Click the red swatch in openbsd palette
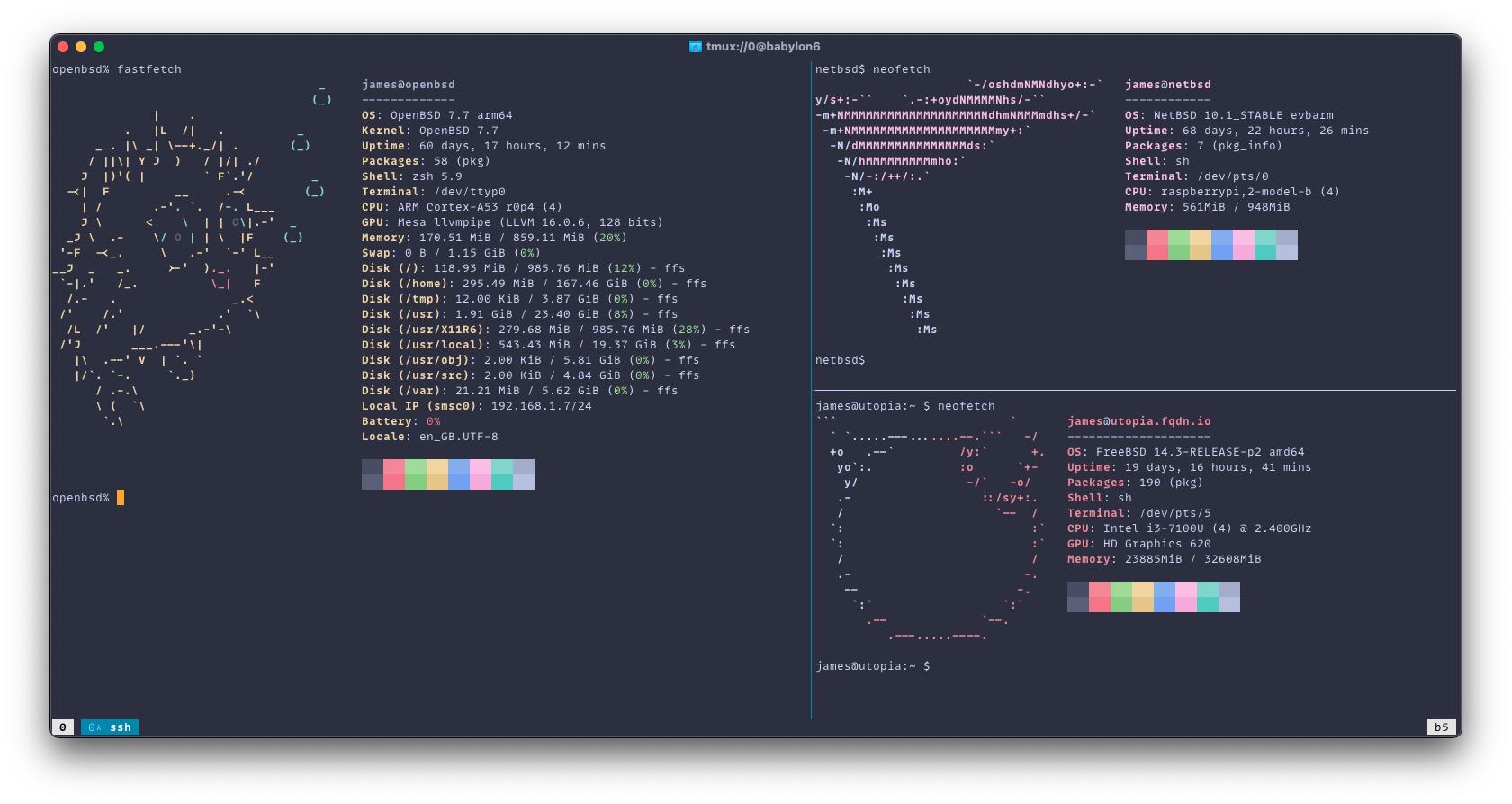This screenshot has height=804, width=1512. pyautogui.click(x=394, y=474)
